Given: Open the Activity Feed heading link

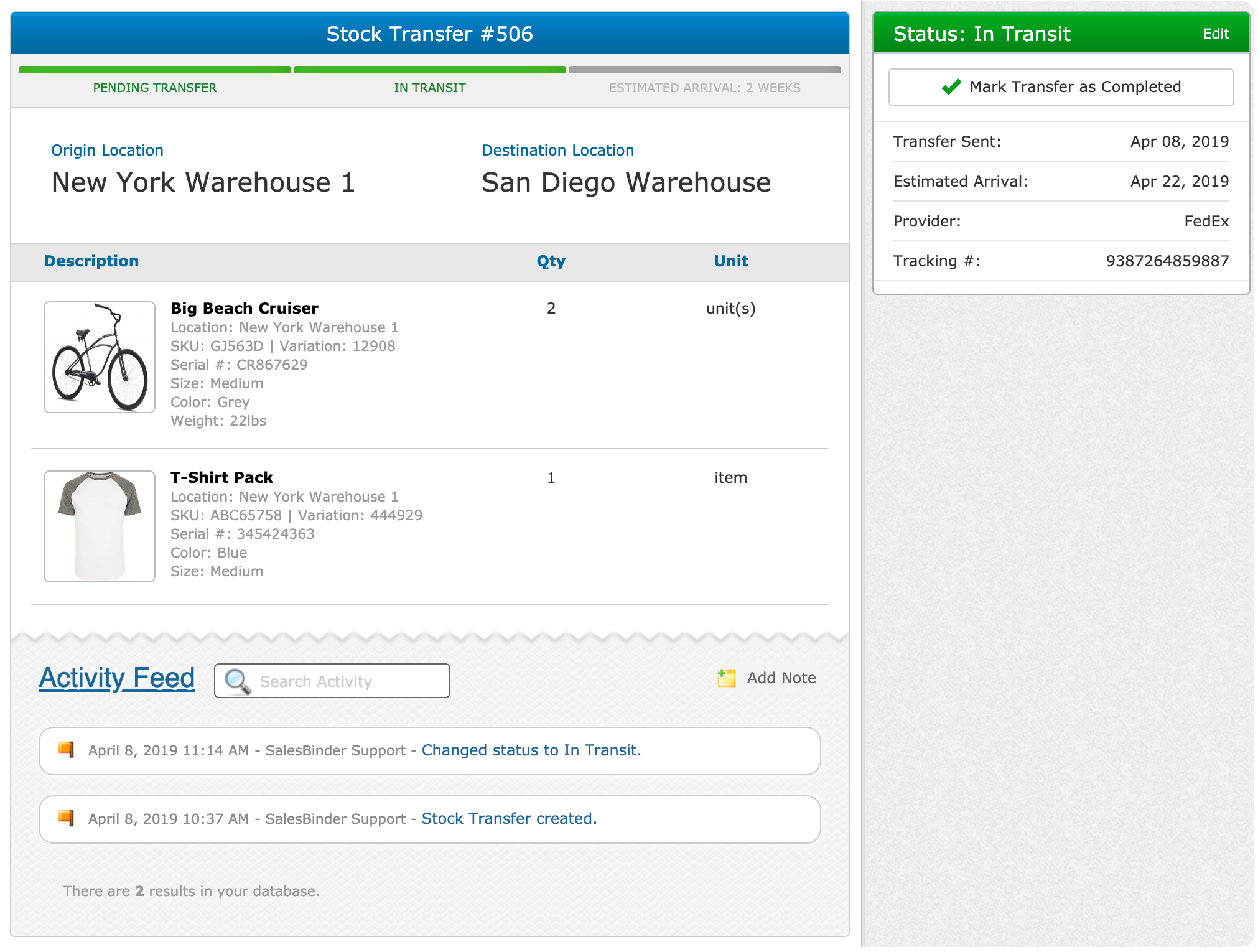Looking at the screenshot, I should coord(117,678).
